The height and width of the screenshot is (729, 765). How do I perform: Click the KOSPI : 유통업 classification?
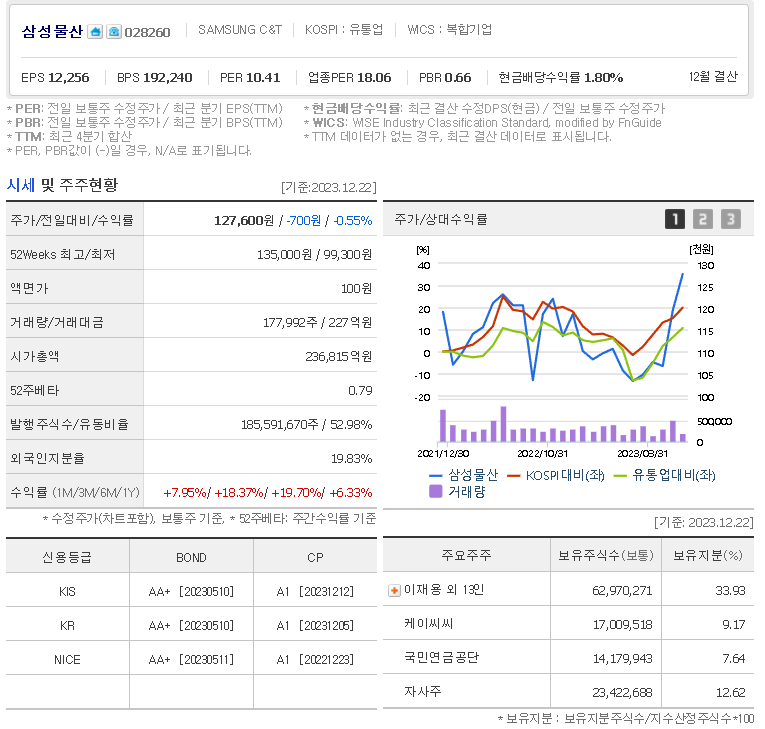[344, 30]
